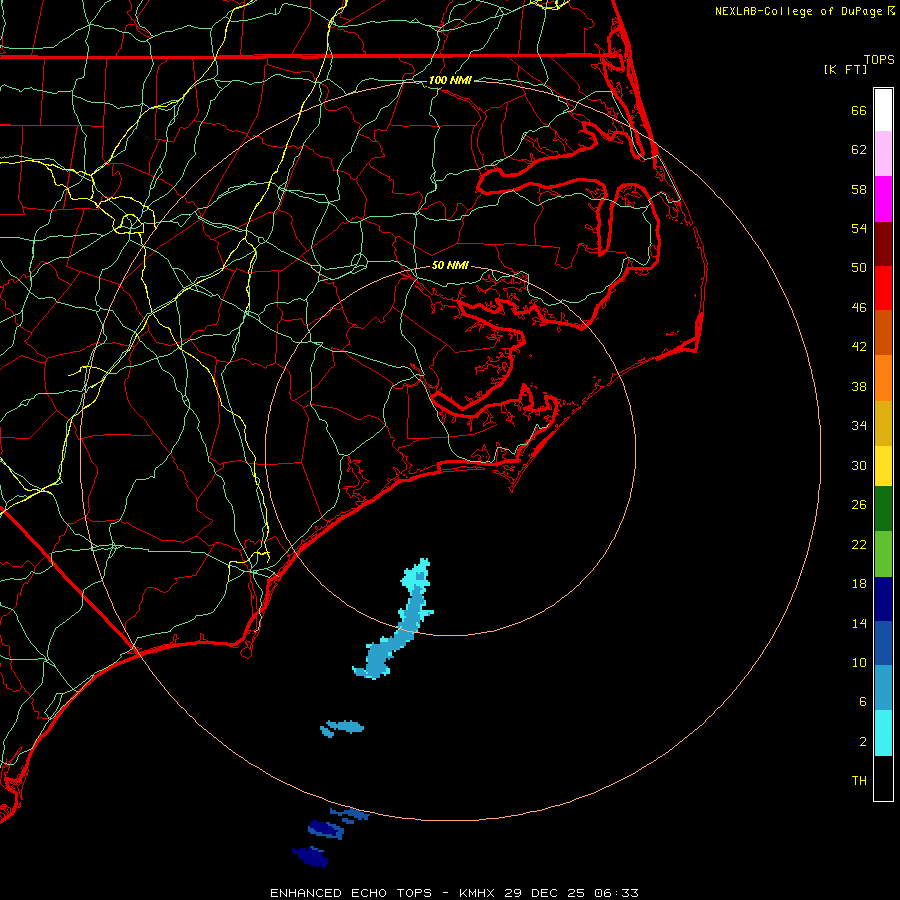Screen dimensions: 900x900
Task: Click the 'TOPS' legend title
Action: [x=879, y=59]
